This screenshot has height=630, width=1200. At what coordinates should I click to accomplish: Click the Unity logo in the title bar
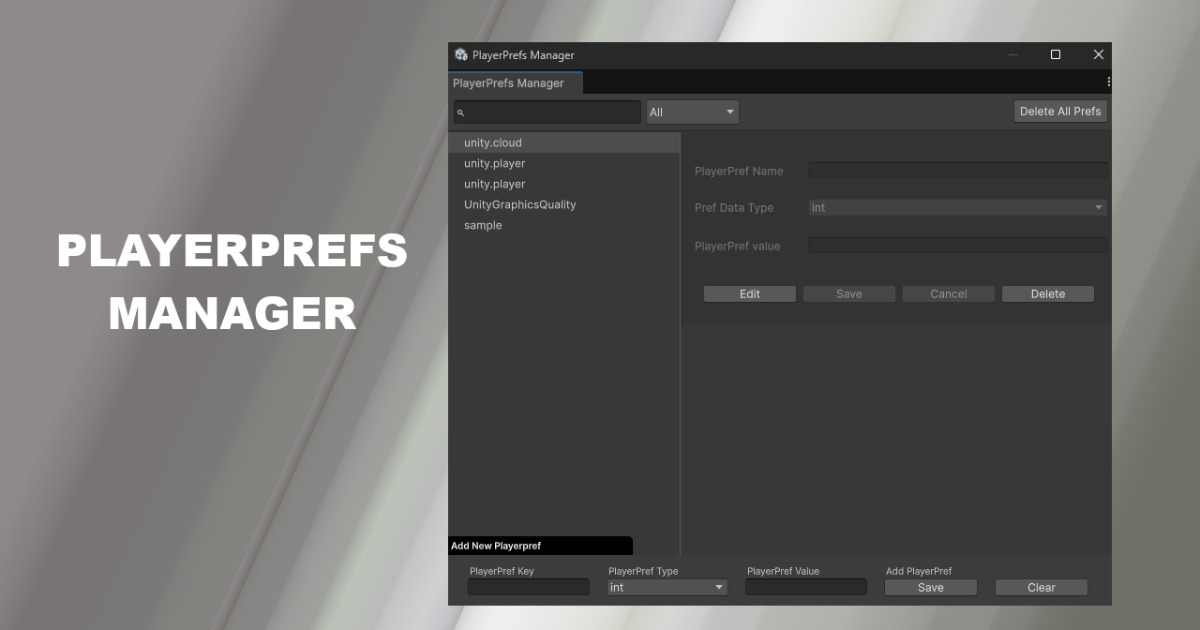[461, 55]
